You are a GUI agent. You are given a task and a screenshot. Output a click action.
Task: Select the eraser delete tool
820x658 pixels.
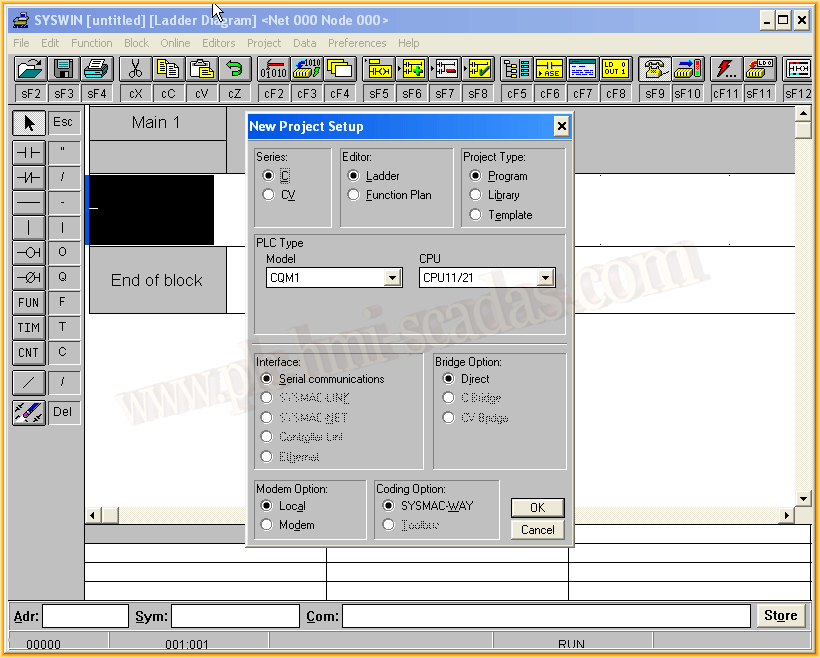coord(29,412)
